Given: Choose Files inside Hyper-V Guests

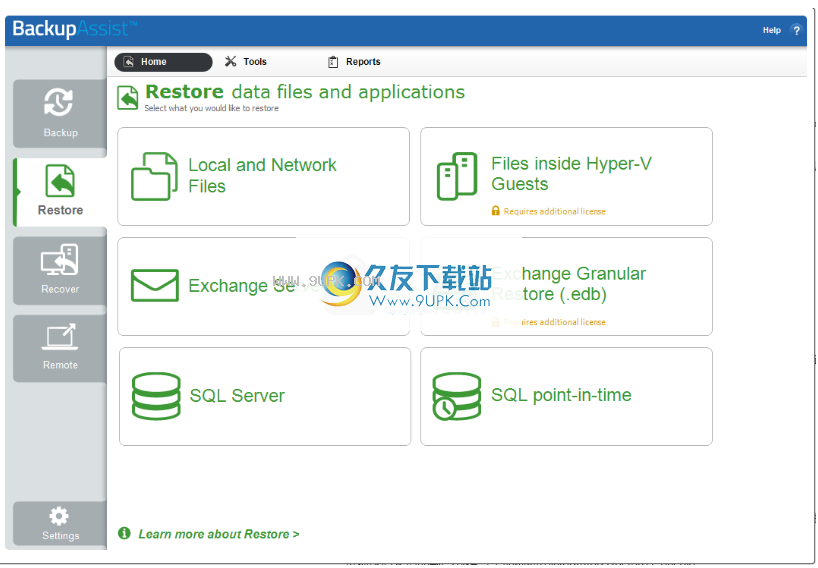Looking at the screenshot, I should click(567, 176).
